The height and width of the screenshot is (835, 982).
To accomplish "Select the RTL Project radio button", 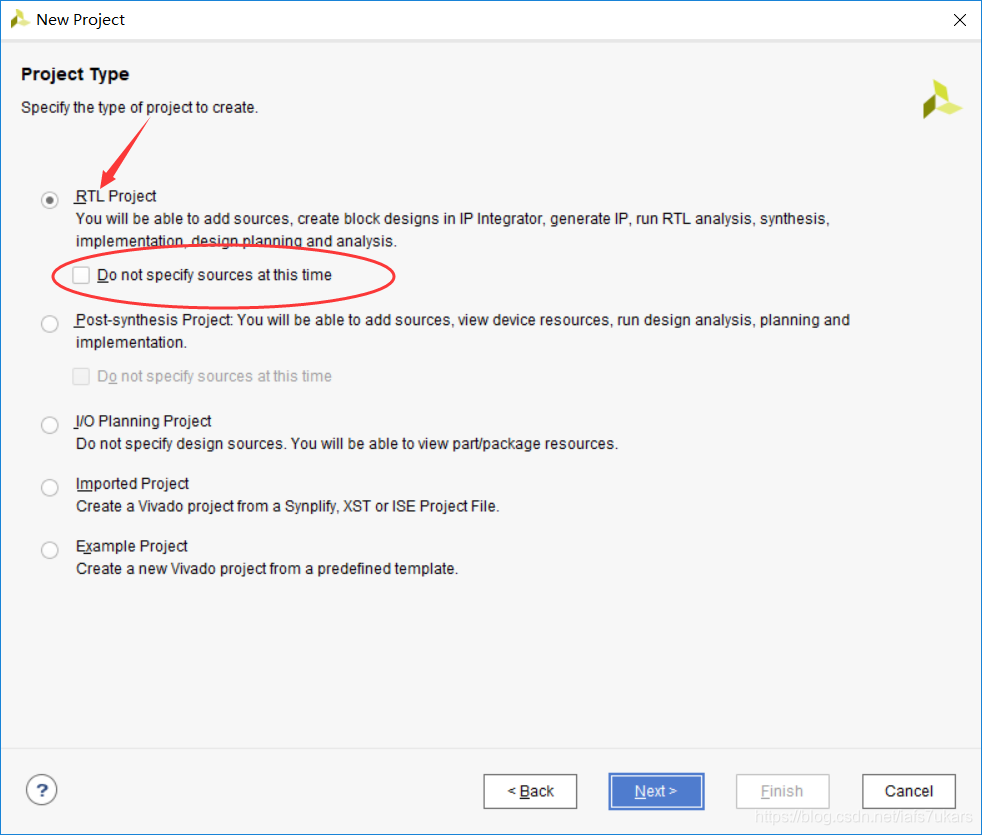I will 49,200.
